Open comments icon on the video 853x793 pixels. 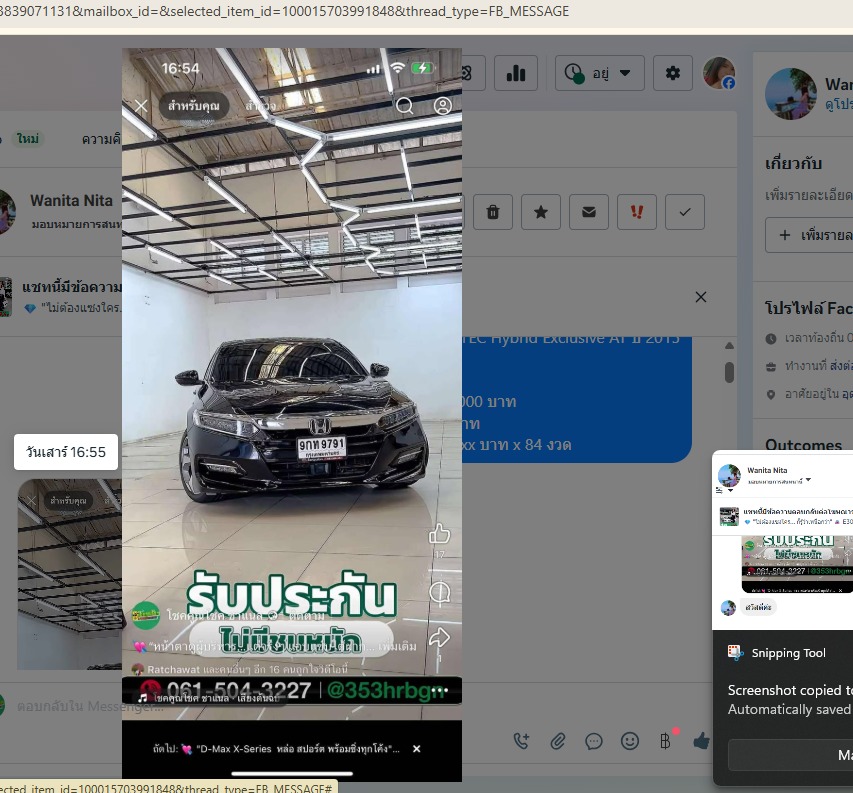(x=439, y=593)
